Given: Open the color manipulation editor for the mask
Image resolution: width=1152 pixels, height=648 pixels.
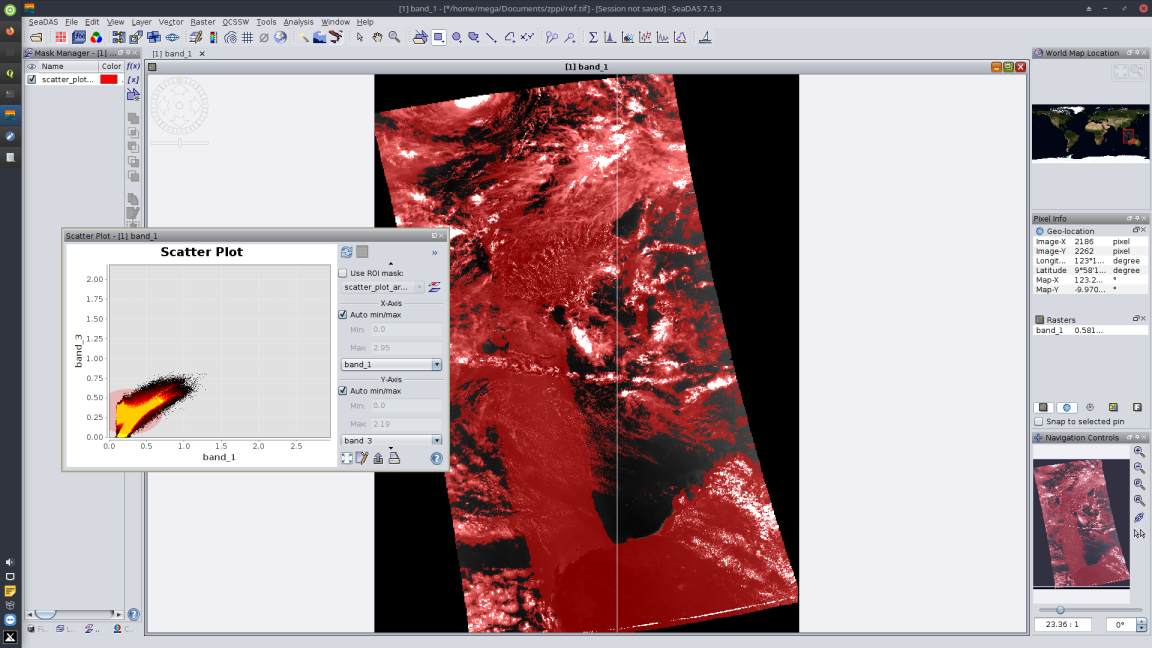Looking at the screenshot, I should (x=434, y=287).
